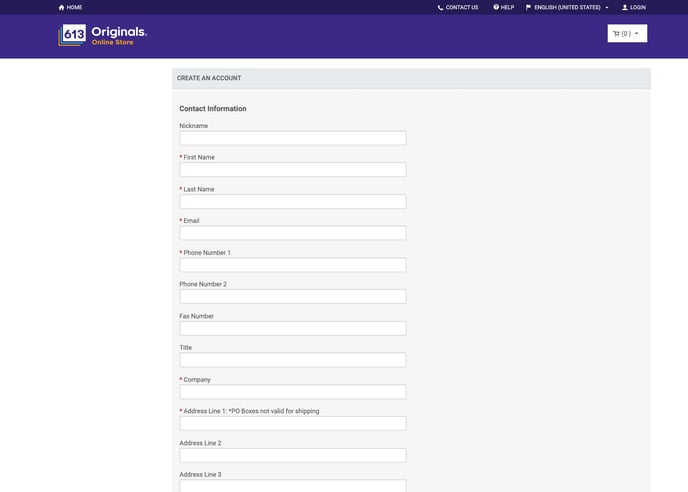
Task: Focus the Last Name input field
Action: tap(293, 201)
